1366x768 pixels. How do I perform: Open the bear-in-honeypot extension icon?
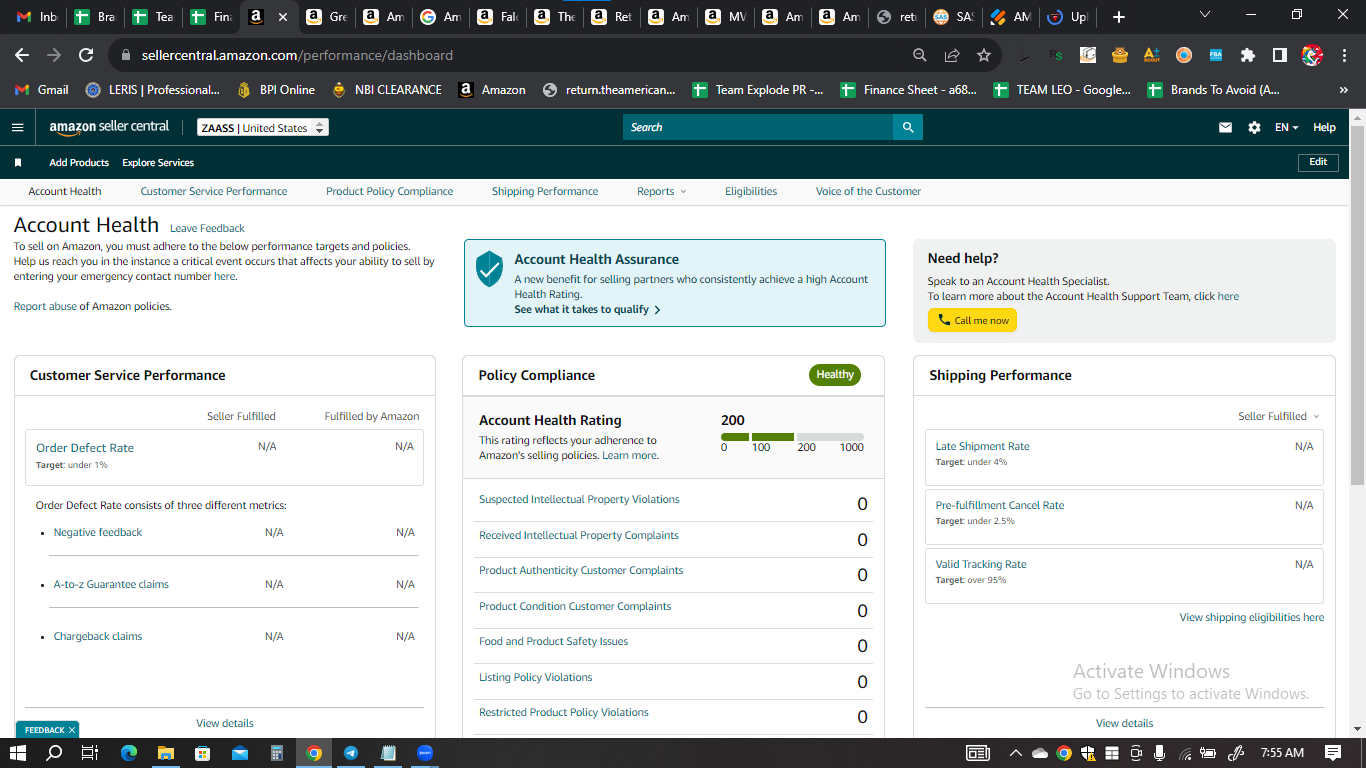(x=1119, y=55)
